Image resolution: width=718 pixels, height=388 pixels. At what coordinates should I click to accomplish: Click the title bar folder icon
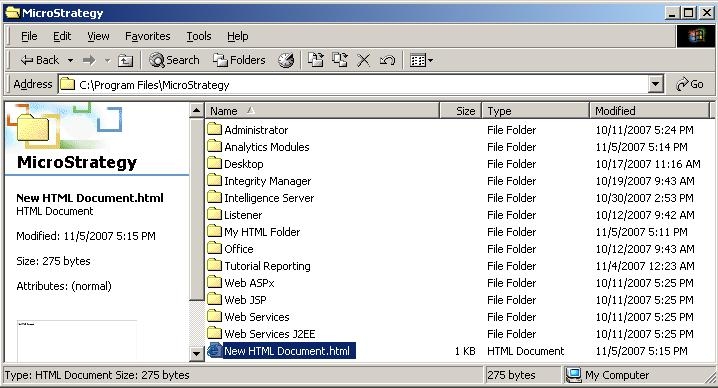12,13
